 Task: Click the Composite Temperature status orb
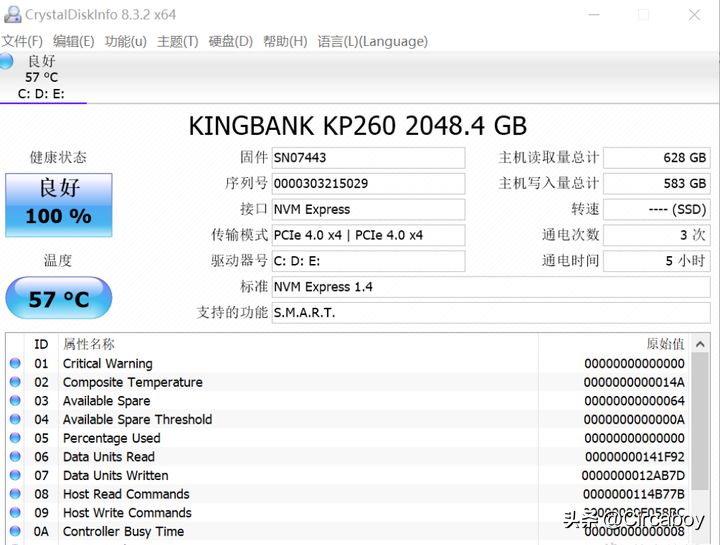pos(15,382)
